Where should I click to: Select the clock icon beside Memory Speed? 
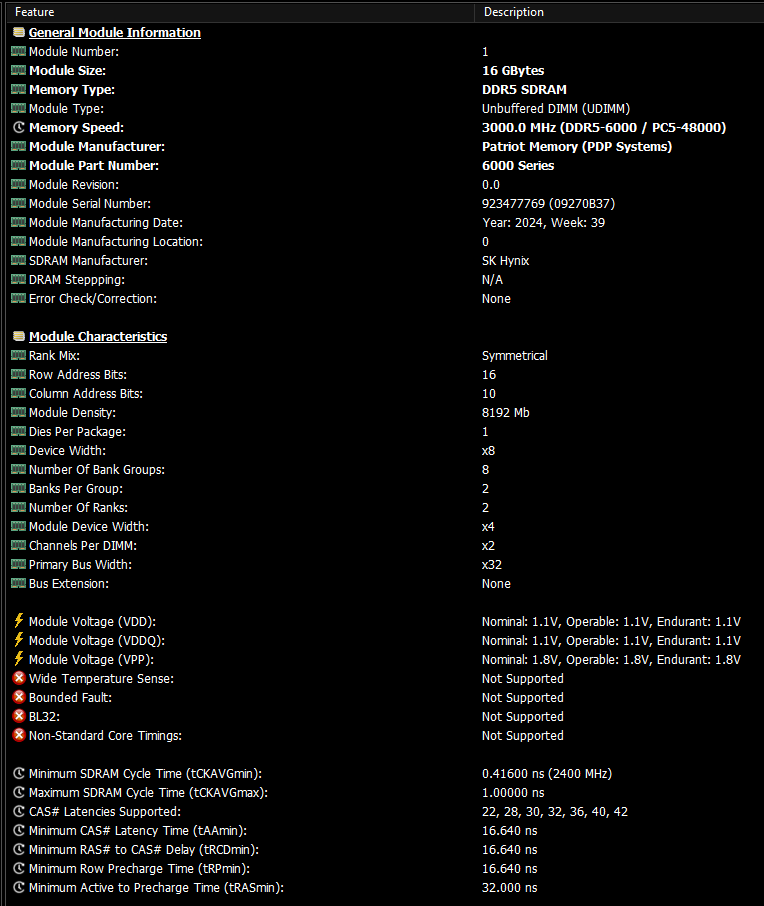(19, 128)
